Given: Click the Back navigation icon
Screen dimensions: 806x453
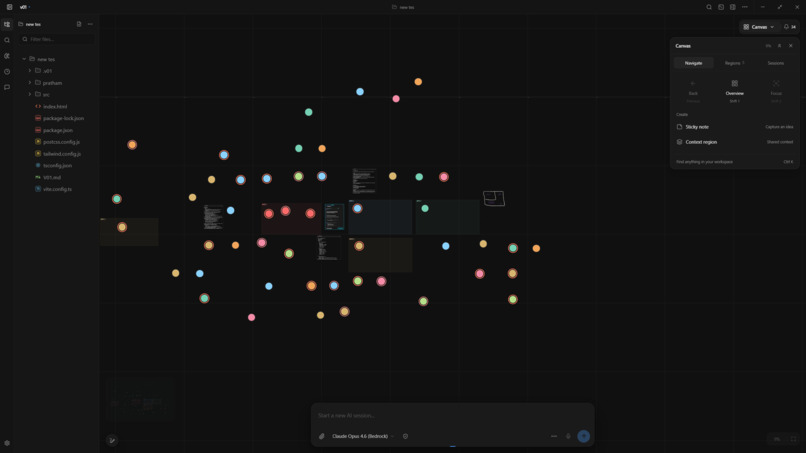Looking at the screenshot, I should (x=693, y=84).
